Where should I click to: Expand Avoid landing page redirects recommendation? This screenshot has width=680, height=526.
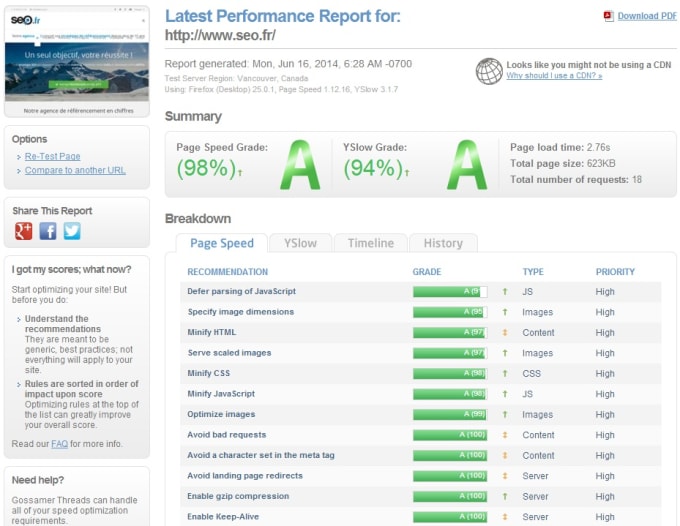[x=245, y=476]
